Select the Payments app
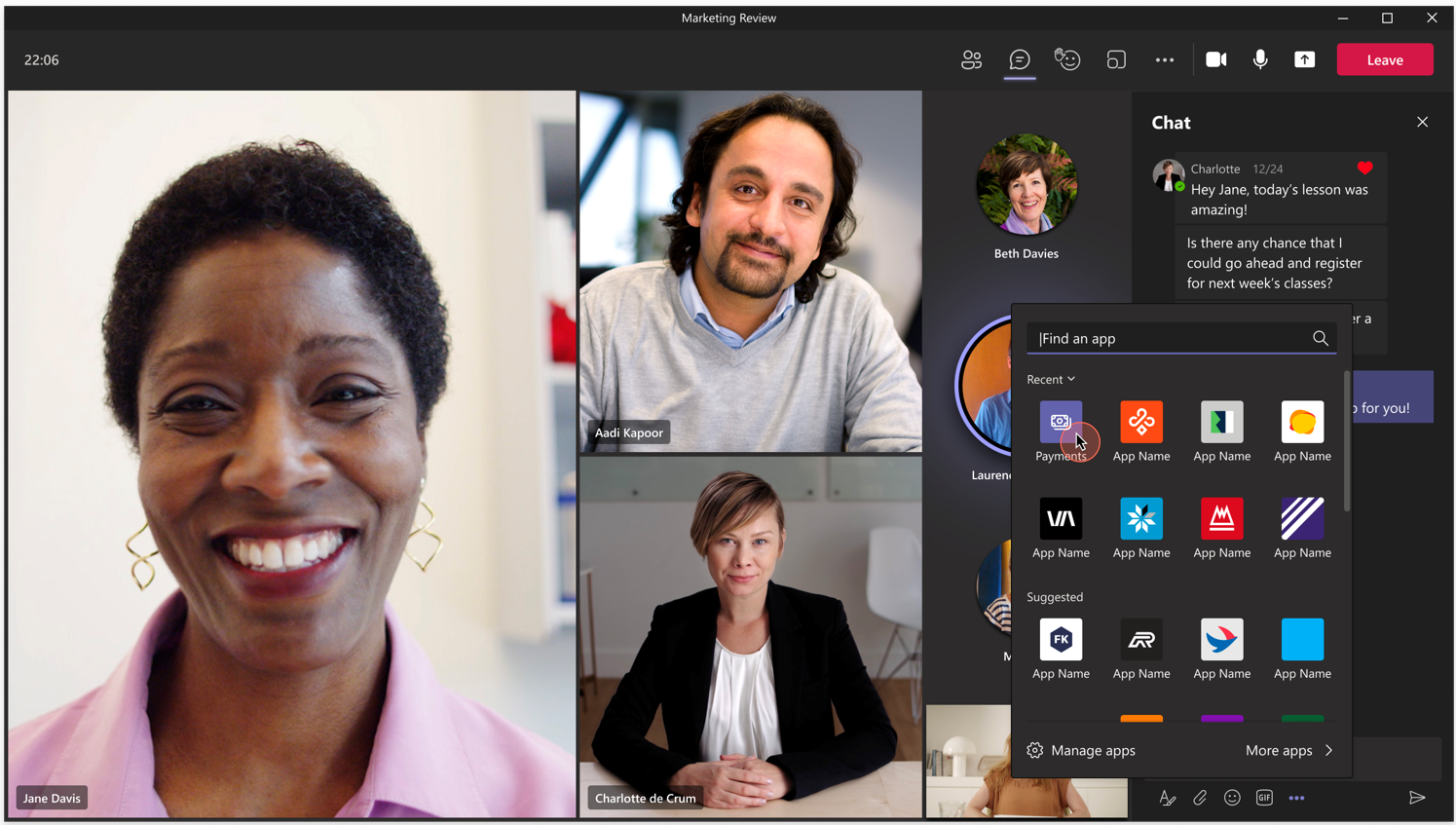1456x825 pixels. 1061,422
